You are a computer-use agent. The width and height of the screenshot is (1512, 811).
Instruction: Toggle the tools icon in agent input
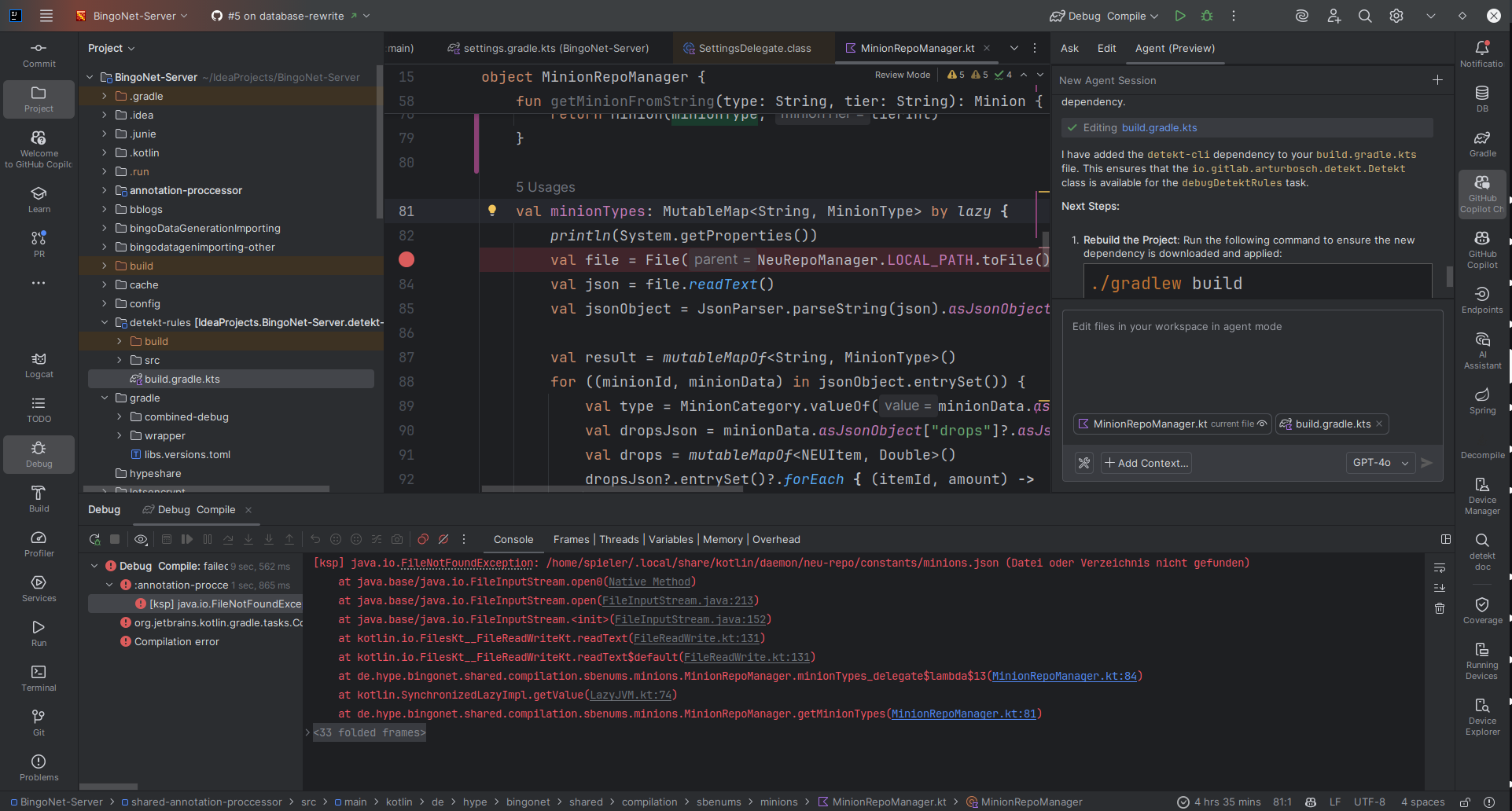tap(1084, 463)
